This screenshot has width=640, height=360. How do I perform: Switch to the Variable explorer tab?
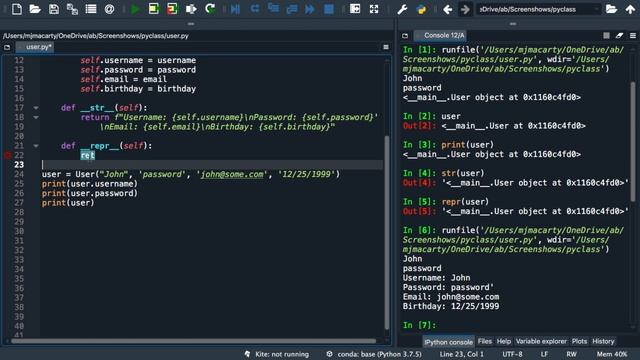click(x=541, y=341)
